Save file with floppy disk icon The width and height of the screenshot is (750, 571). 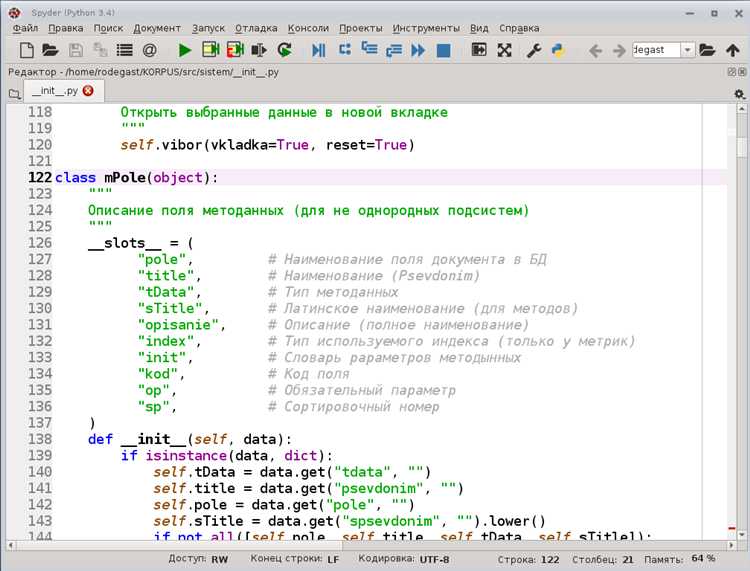[76, 50]
